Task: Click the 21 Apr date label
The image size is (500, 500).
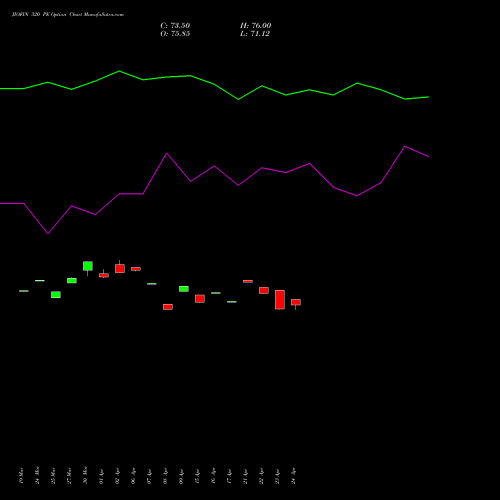Action: pyautogui.click(x=245, y=477)
